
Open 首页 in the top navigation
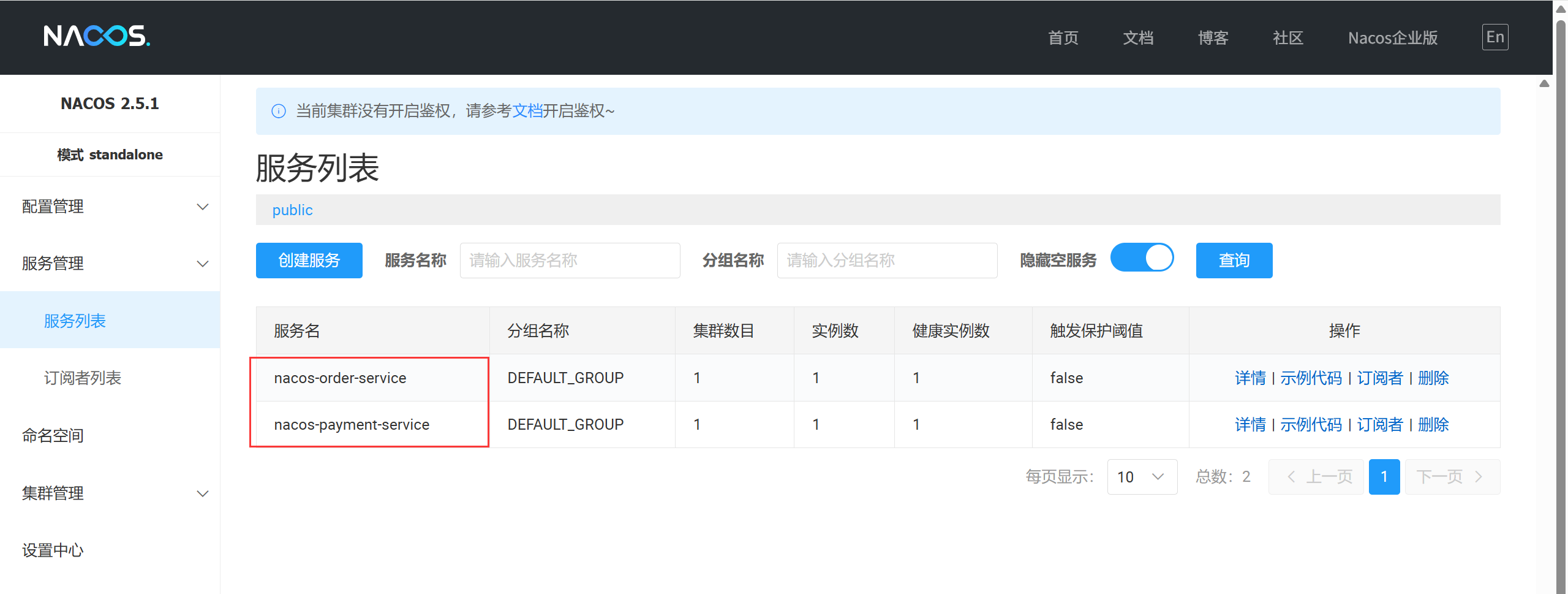click(x=1063, y=38)
